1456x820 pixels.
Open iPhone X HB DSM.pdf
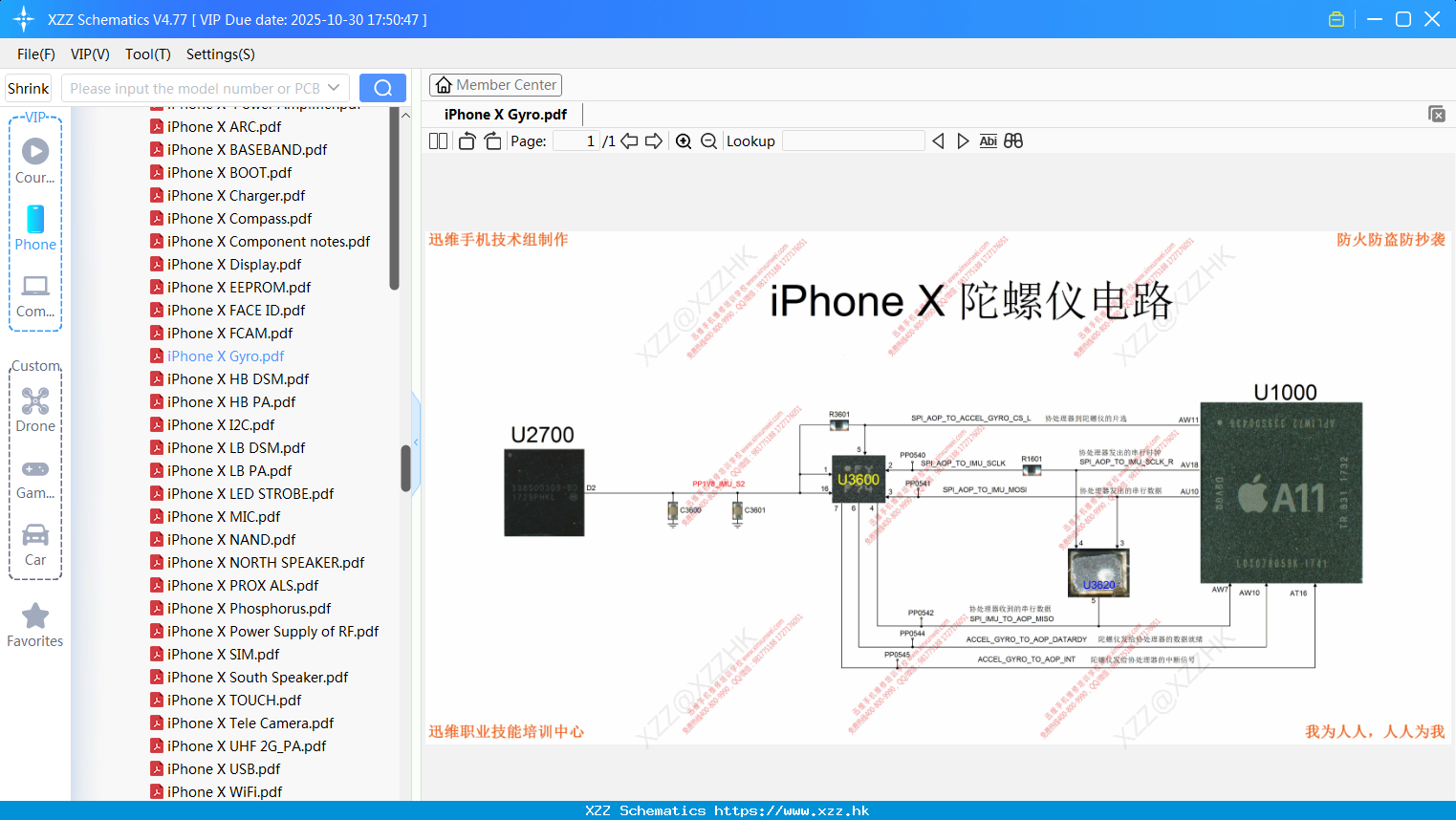click(x=238, y=378)
